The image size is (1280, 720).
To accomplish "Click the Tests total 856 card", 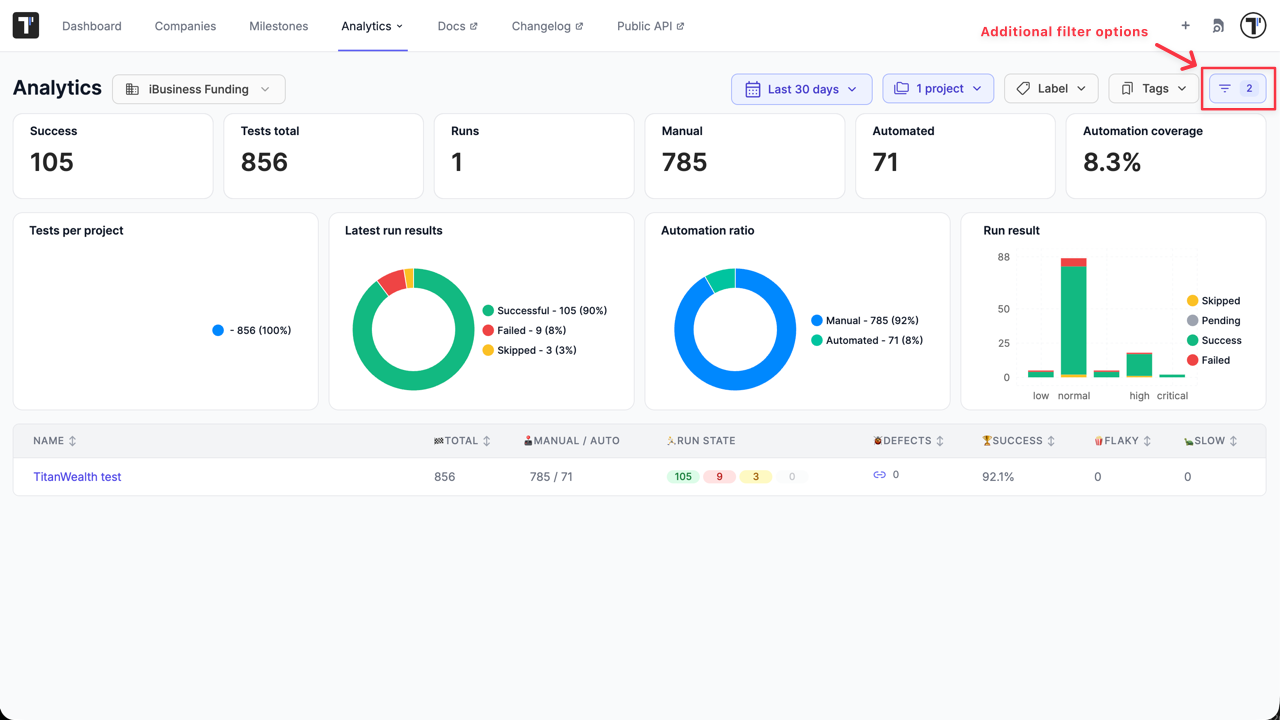I will click(324, 156).
